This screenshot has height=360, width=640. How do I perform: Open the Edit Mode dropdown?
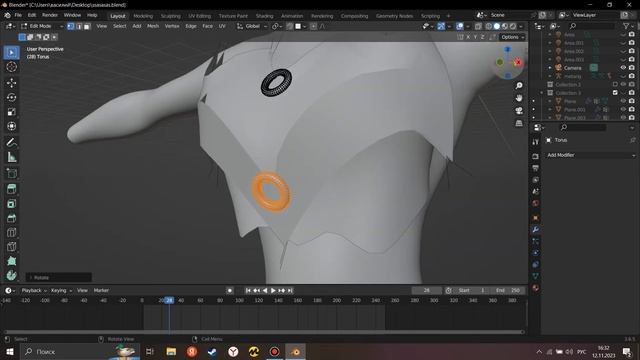tap(42, 26)
